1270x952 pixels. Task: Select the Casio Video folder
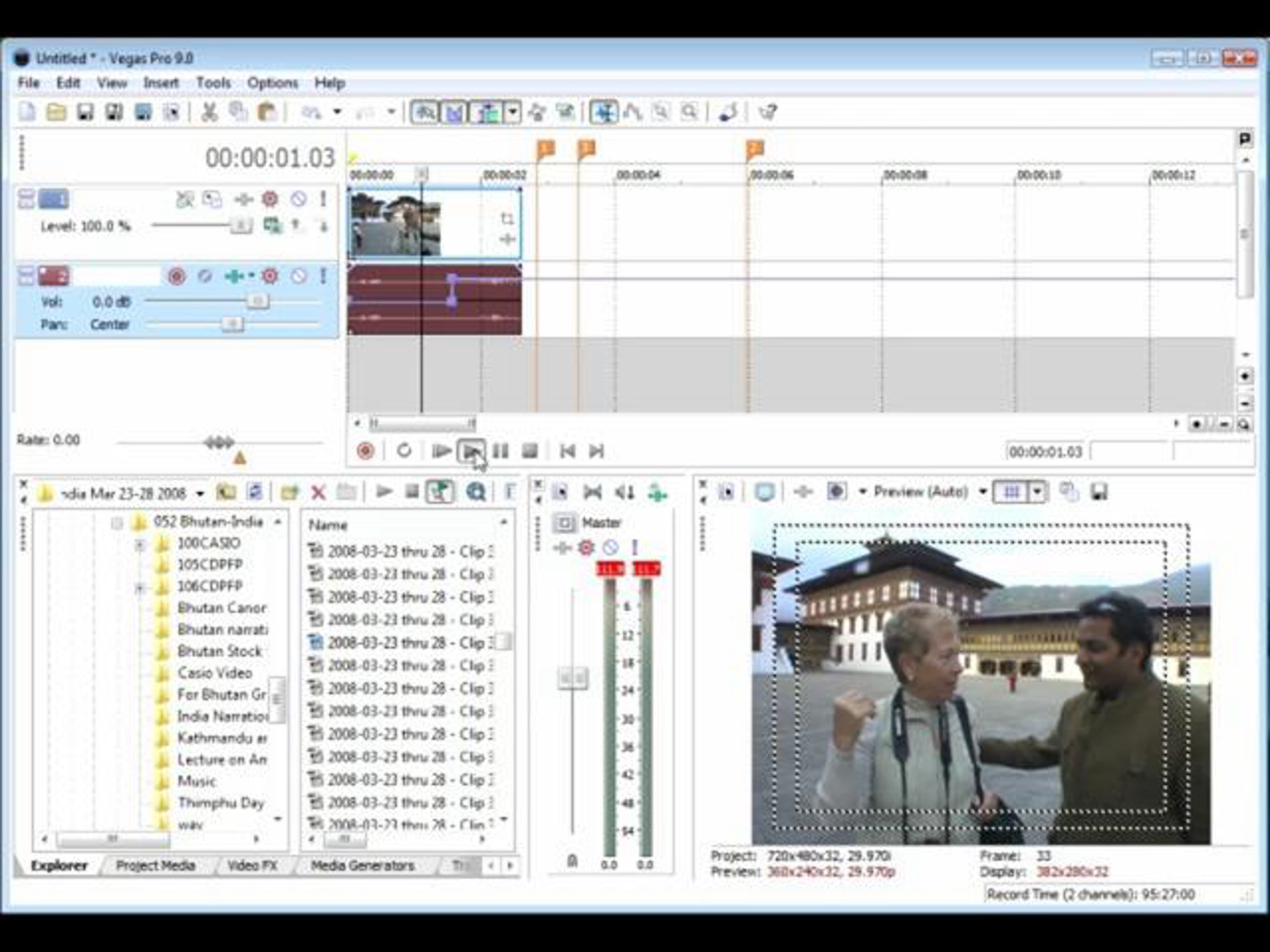tap(215, 673)
